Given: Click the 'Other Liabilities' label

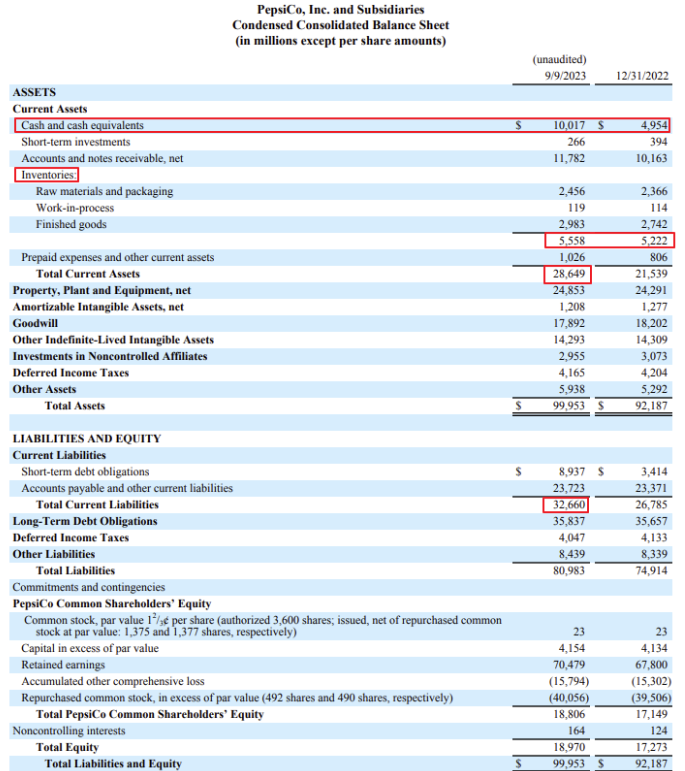Looking at the screenshot, I should coord(54,554).
